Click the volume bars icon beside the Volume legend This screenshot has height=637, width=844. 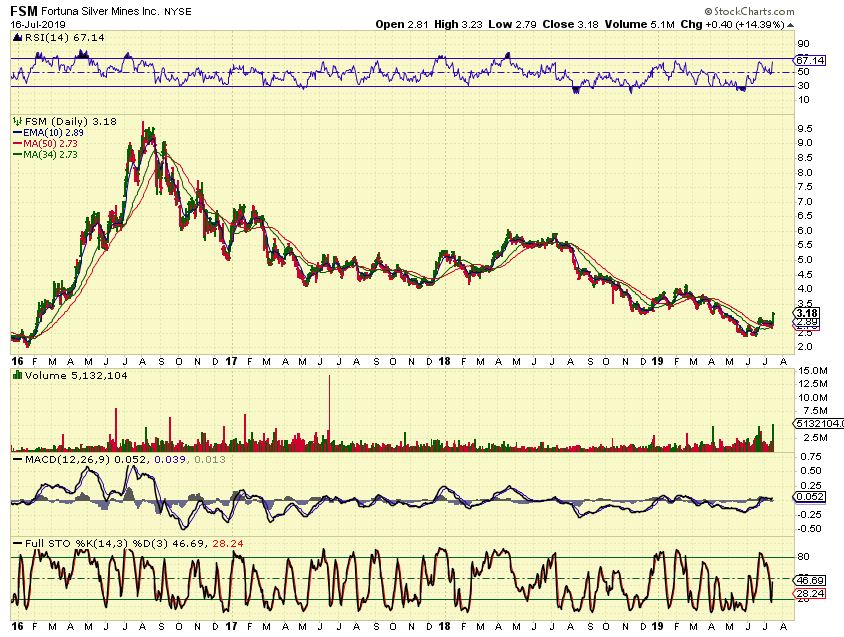[18, 376]
